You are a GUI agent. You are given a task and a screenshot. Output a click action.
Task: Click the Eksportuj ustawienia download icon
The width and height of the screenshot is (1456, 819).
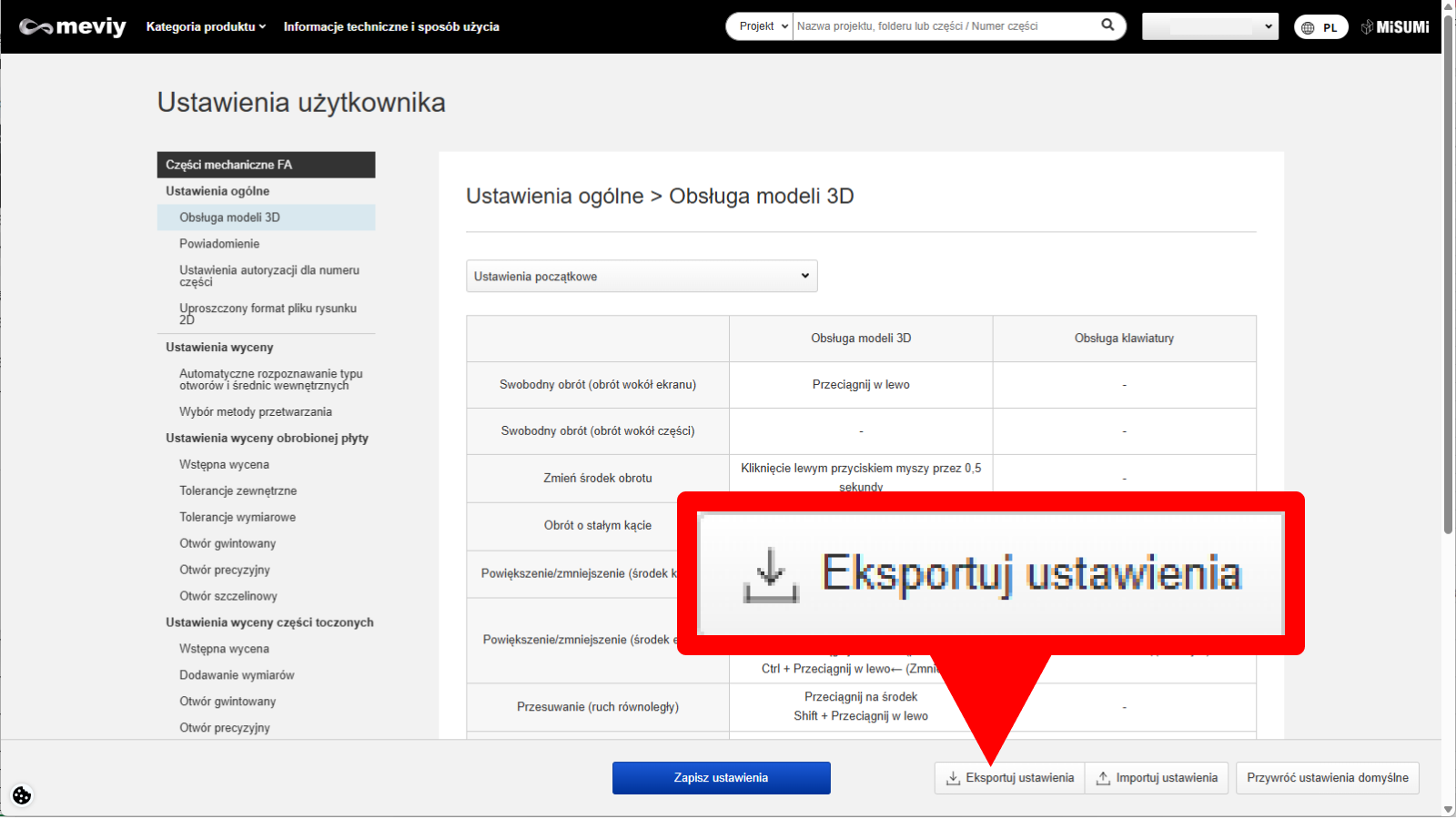click(x=953, y=778)
